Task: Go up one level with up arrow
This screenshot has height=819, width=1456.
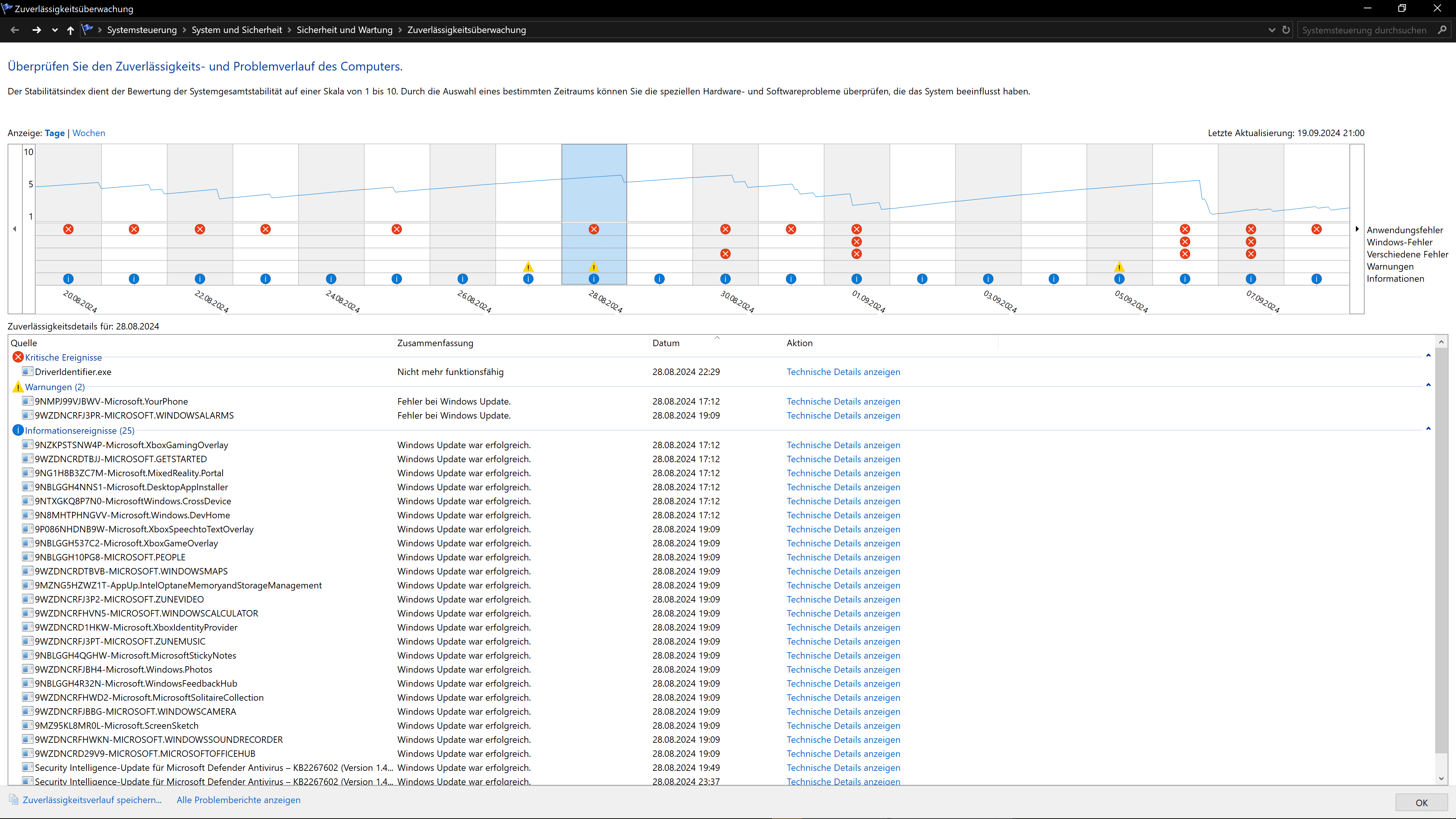Action: 70,30
